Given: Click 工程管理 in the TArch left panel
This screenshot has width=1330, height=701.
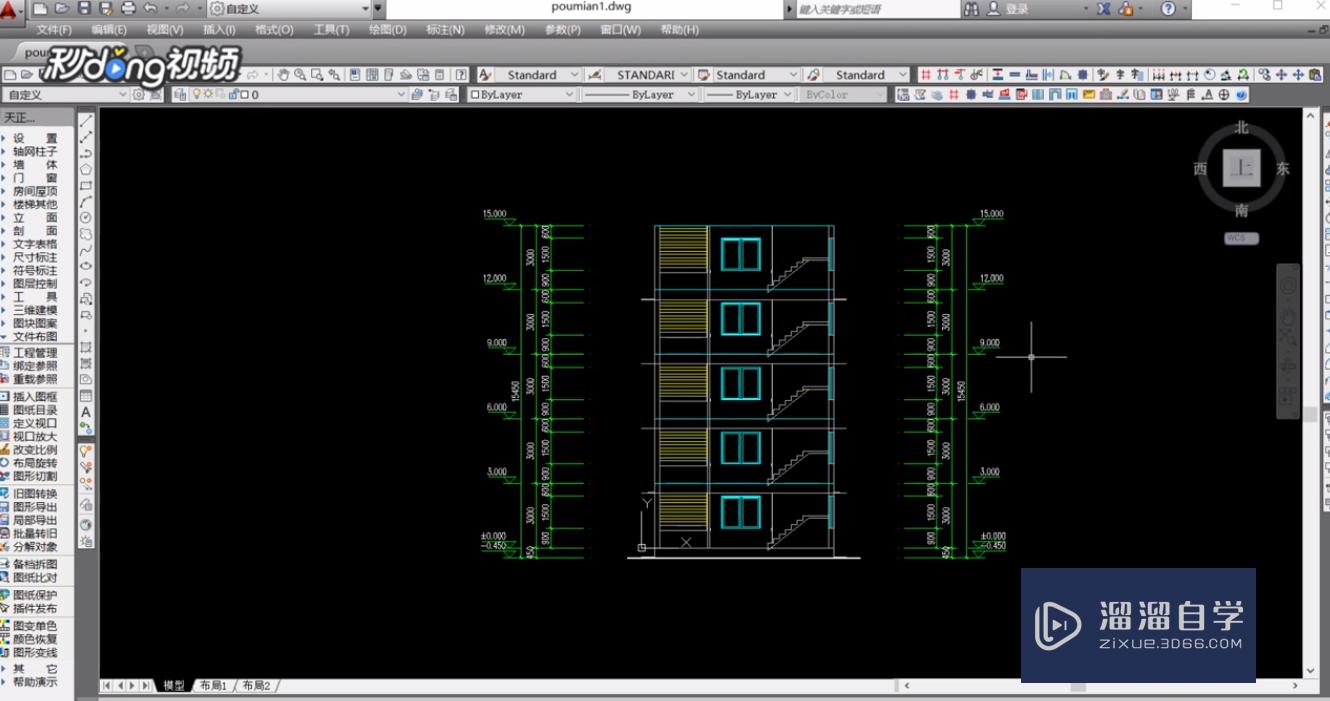Looking at the screenshot, I should pos(34,352).
